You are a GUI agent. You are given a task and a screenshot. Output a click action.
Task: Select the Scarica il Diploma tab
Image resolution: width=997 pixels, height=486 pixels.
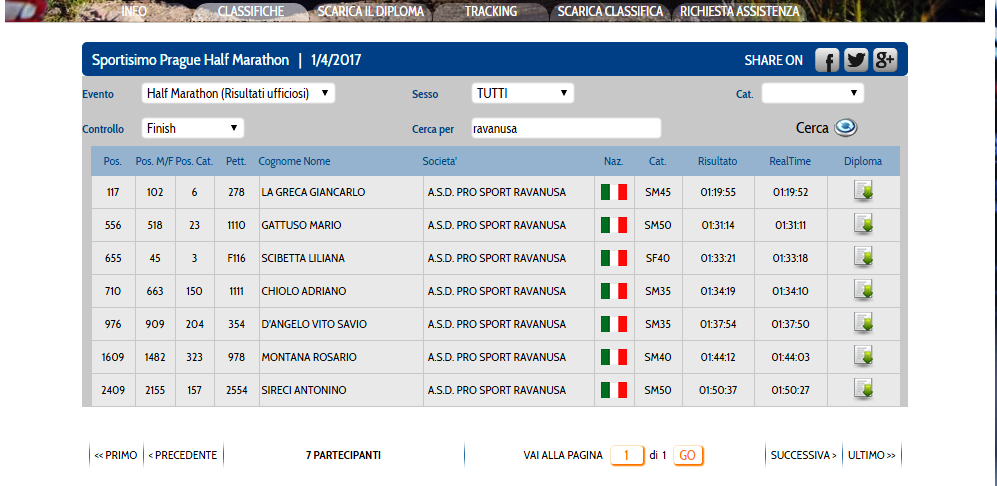click(371, 11)
